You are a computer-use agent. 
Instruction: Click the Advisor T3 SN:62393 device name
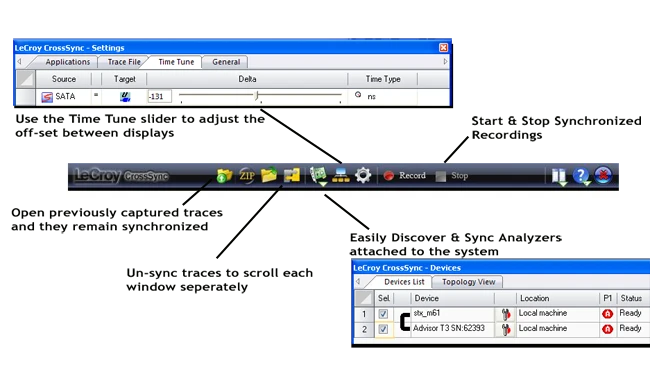[449, 328]
